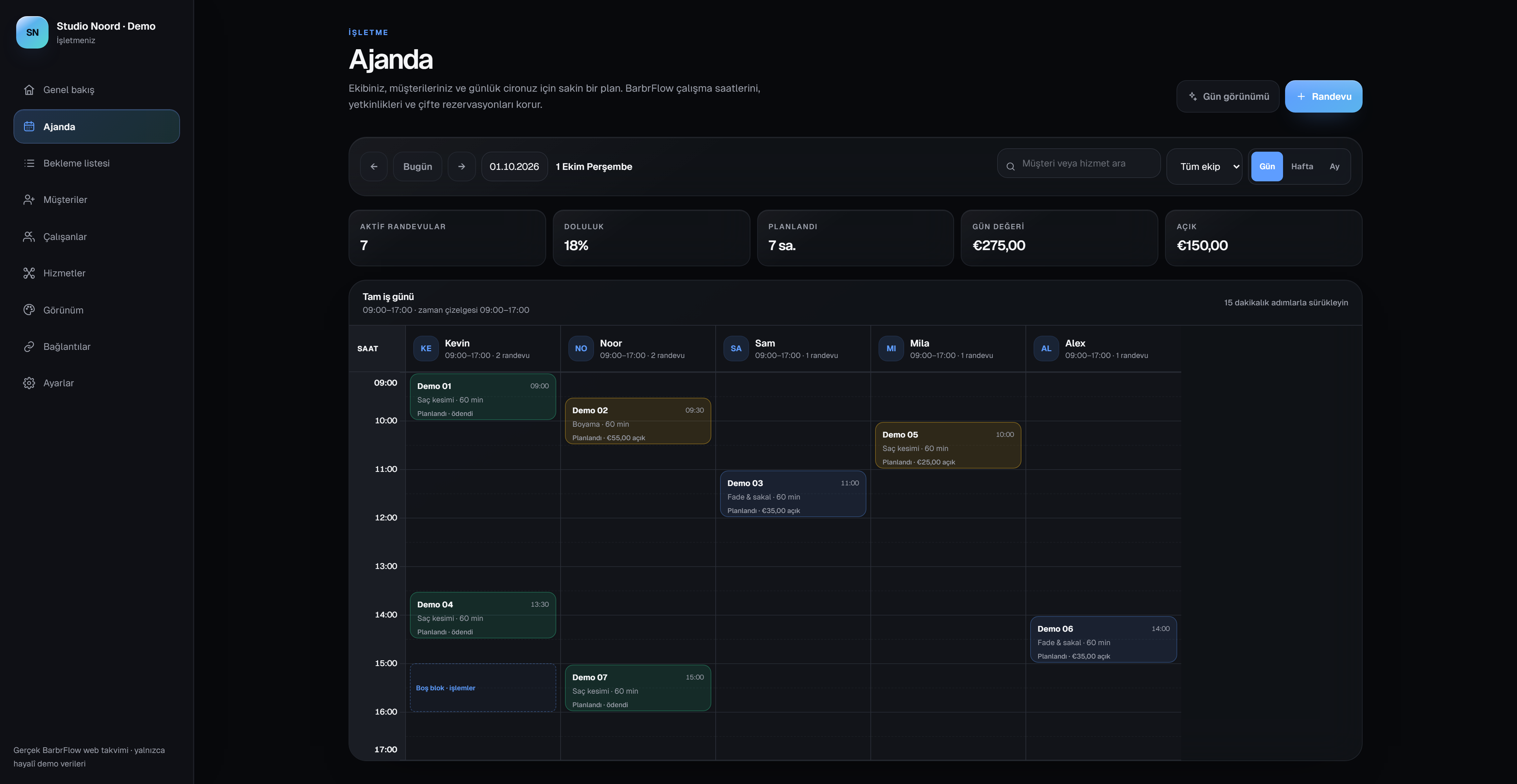Click the 1 Ekim Perşembe date label
Viewport: 1517px width, 784px height.
coord(594,167)
